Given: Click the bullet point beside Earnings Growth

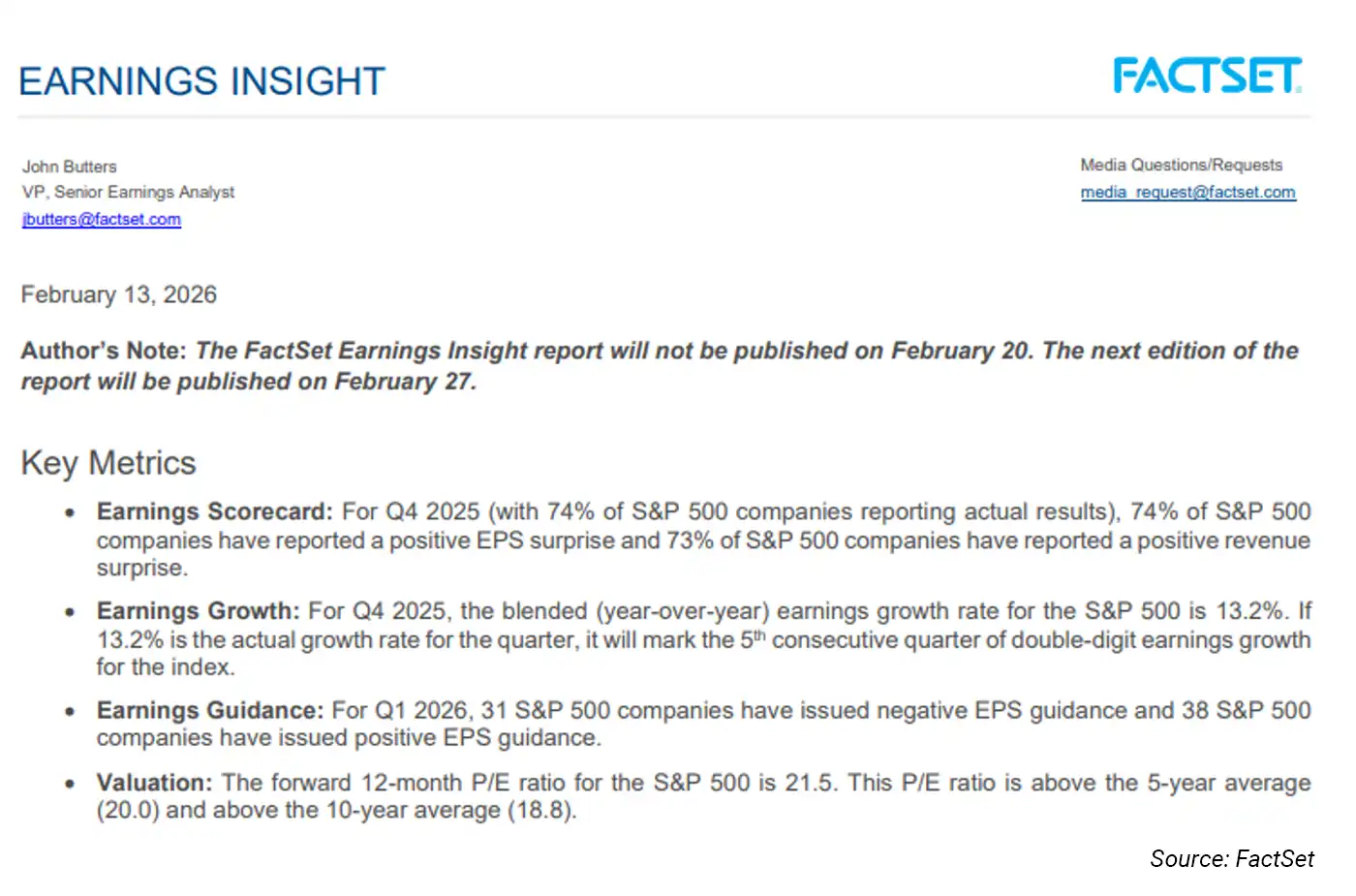Looking at the screenshot, I should [x=70, y=612].
